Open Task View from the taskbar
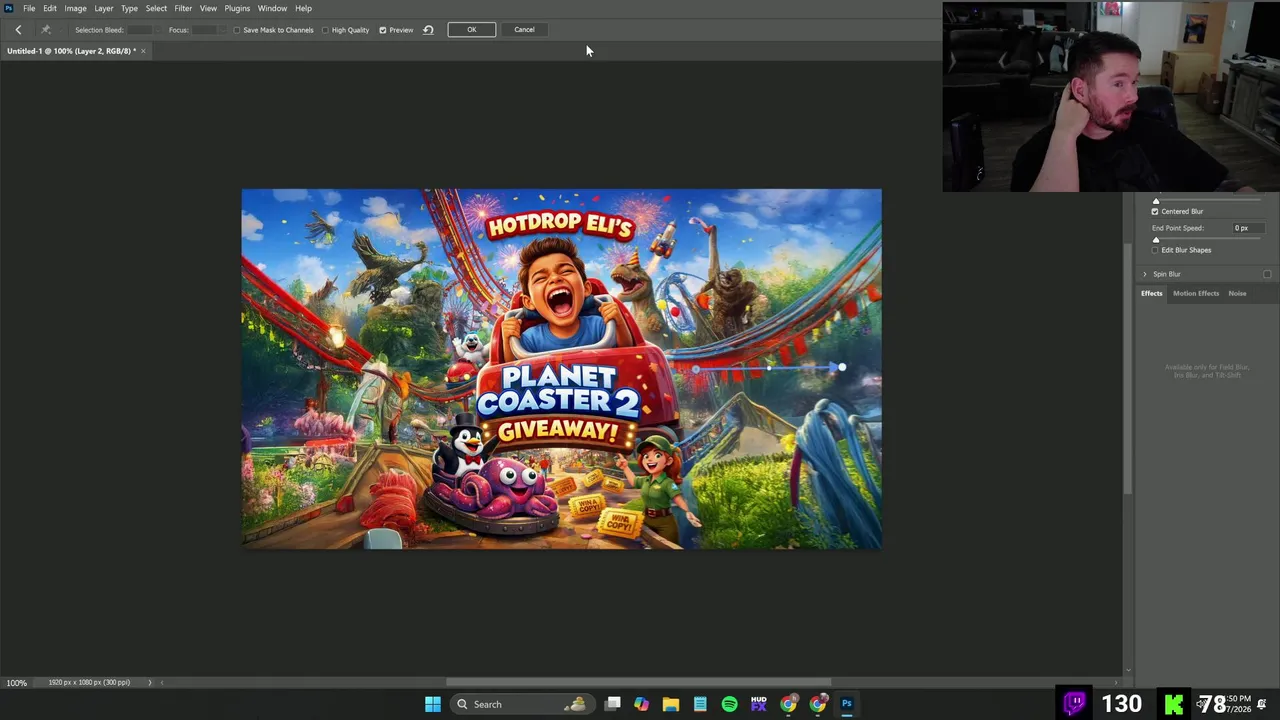 click(x=612, y=704)
